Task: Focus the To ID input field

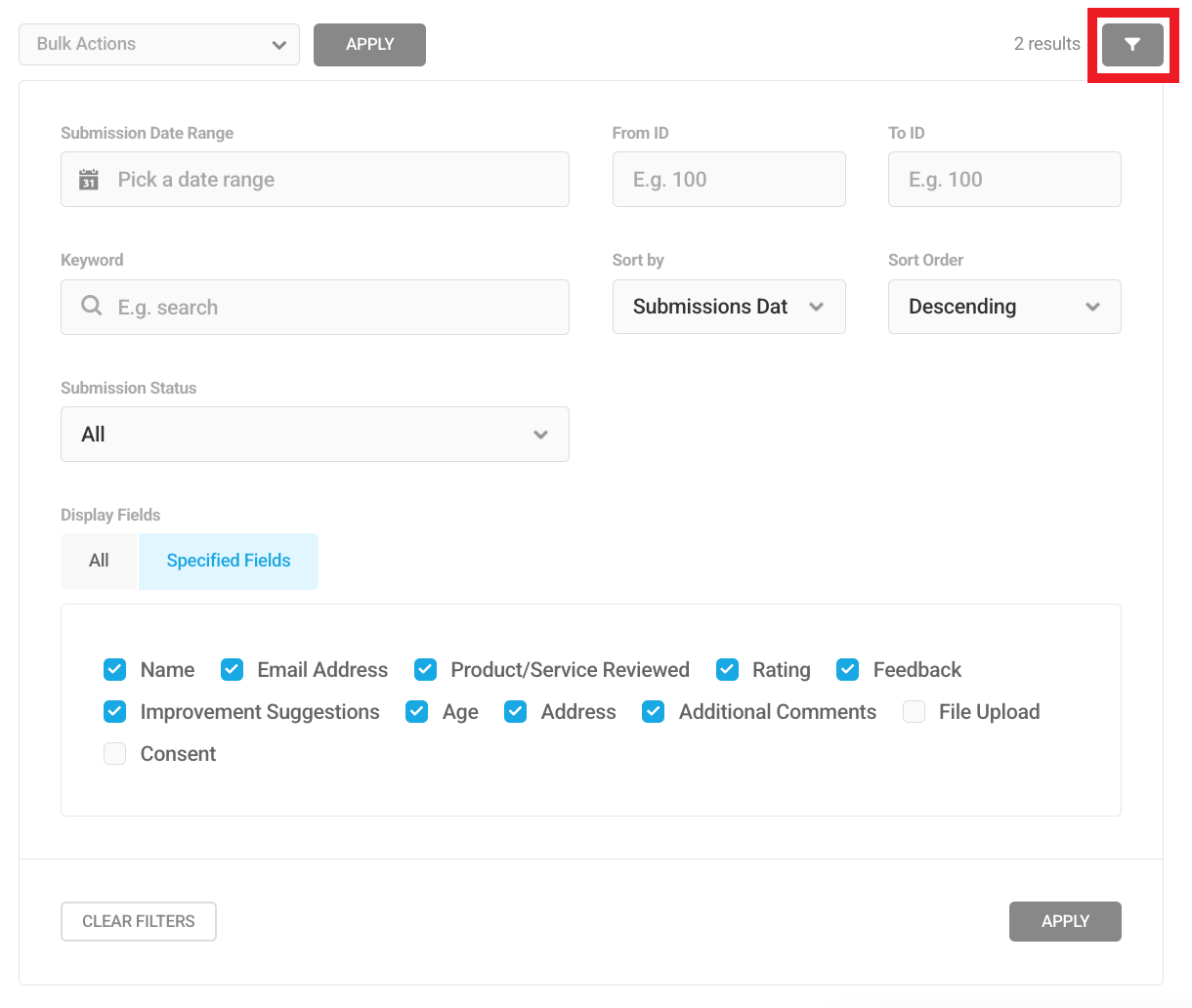Action: [x=1003, y=180]
